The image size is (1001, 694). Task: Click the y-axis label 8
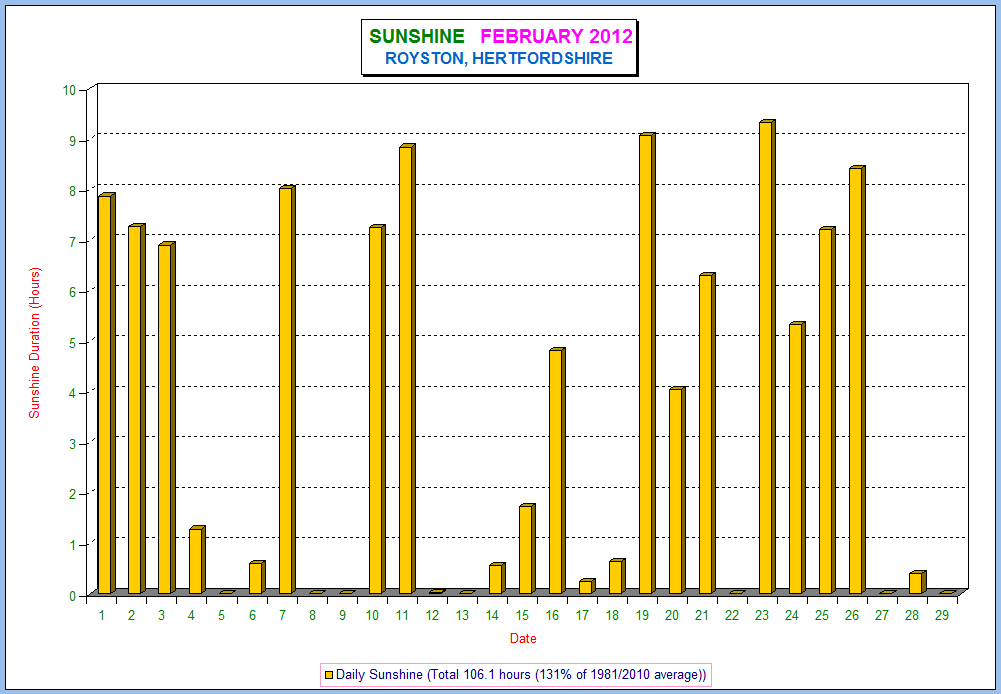(73, 192)
